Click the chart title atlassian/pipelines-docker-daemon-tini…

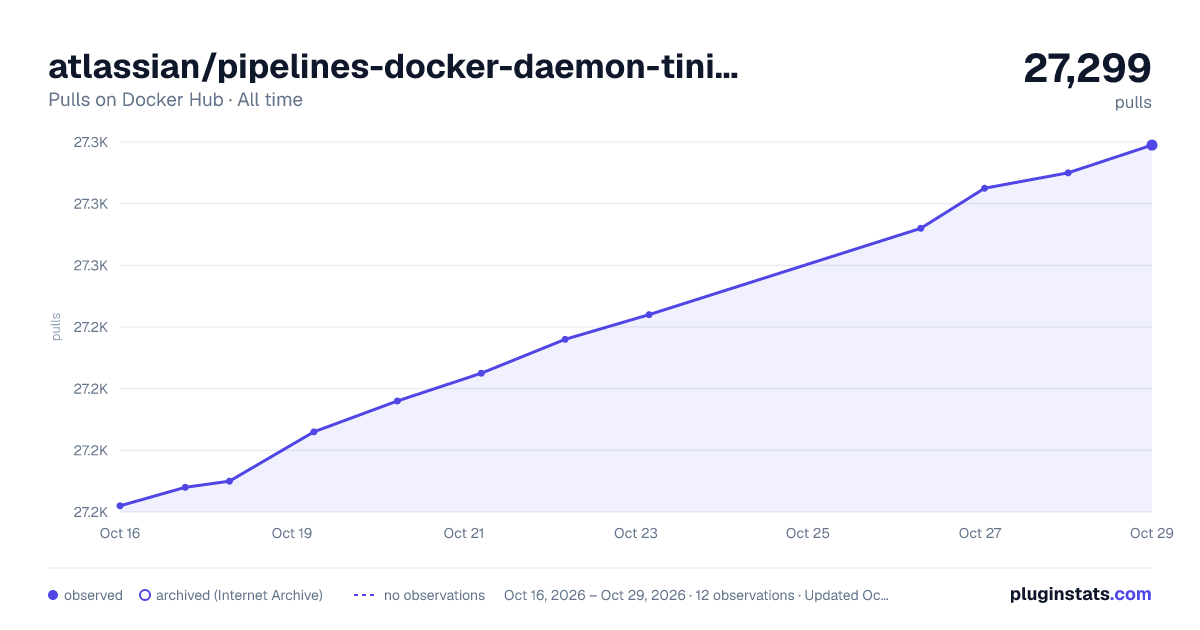point(393,67)
